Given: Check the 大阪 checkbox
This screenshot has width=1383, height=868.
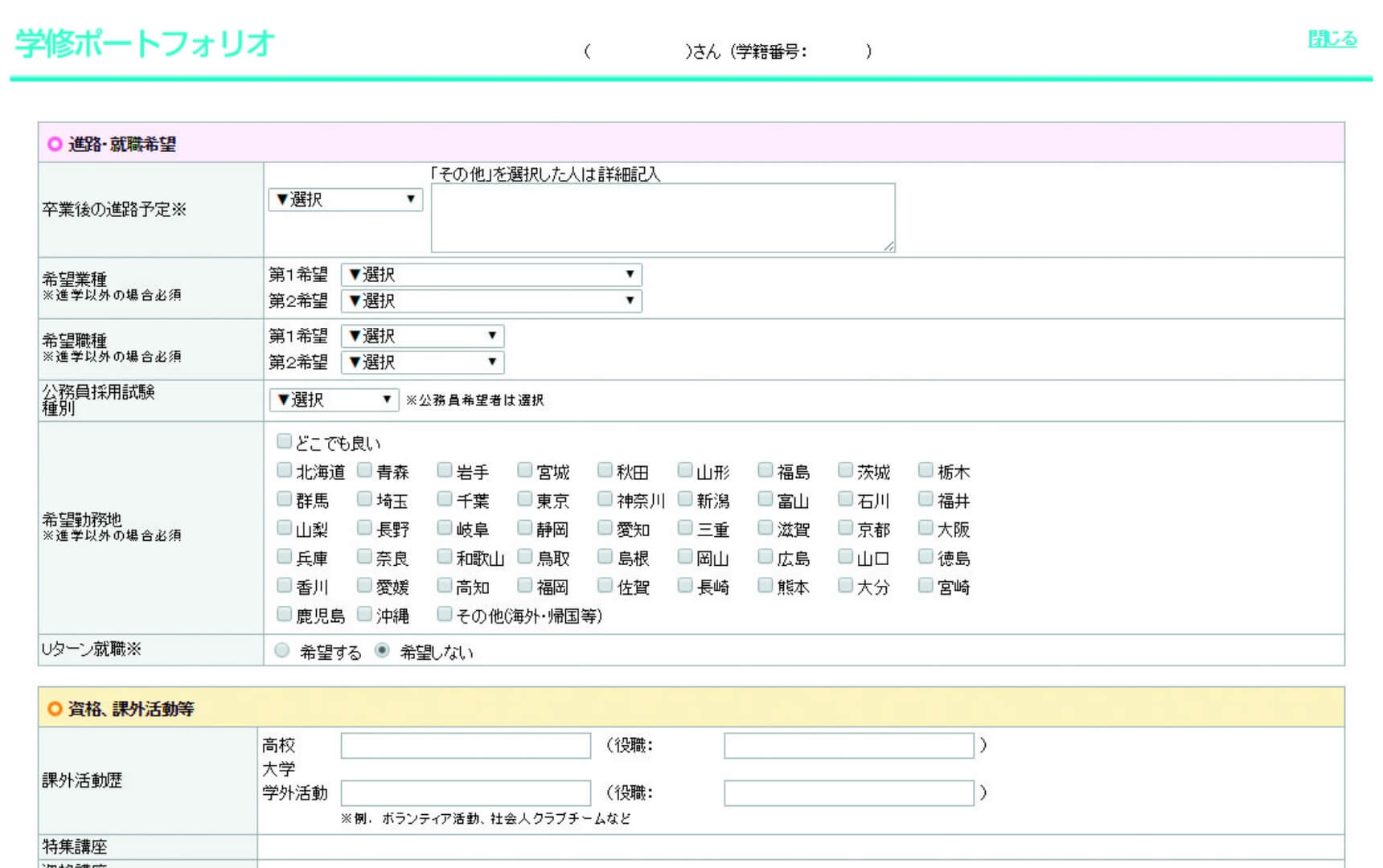Looking at the screenshot, I should (x=925, y=528).
